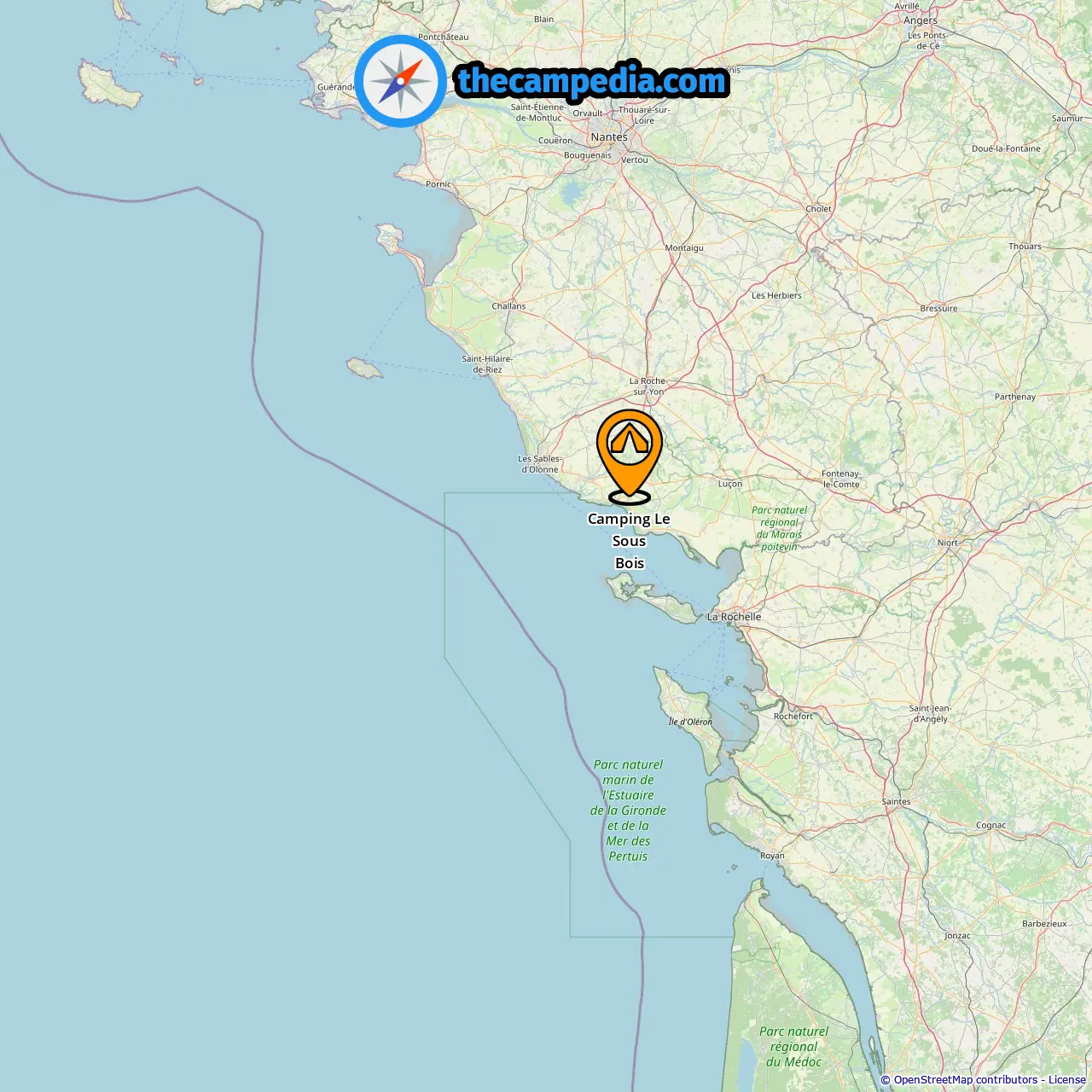Select the Île d'Oléron label
The height and width of the screenshot is (1092, 1092).
click(x=690, y=722)
